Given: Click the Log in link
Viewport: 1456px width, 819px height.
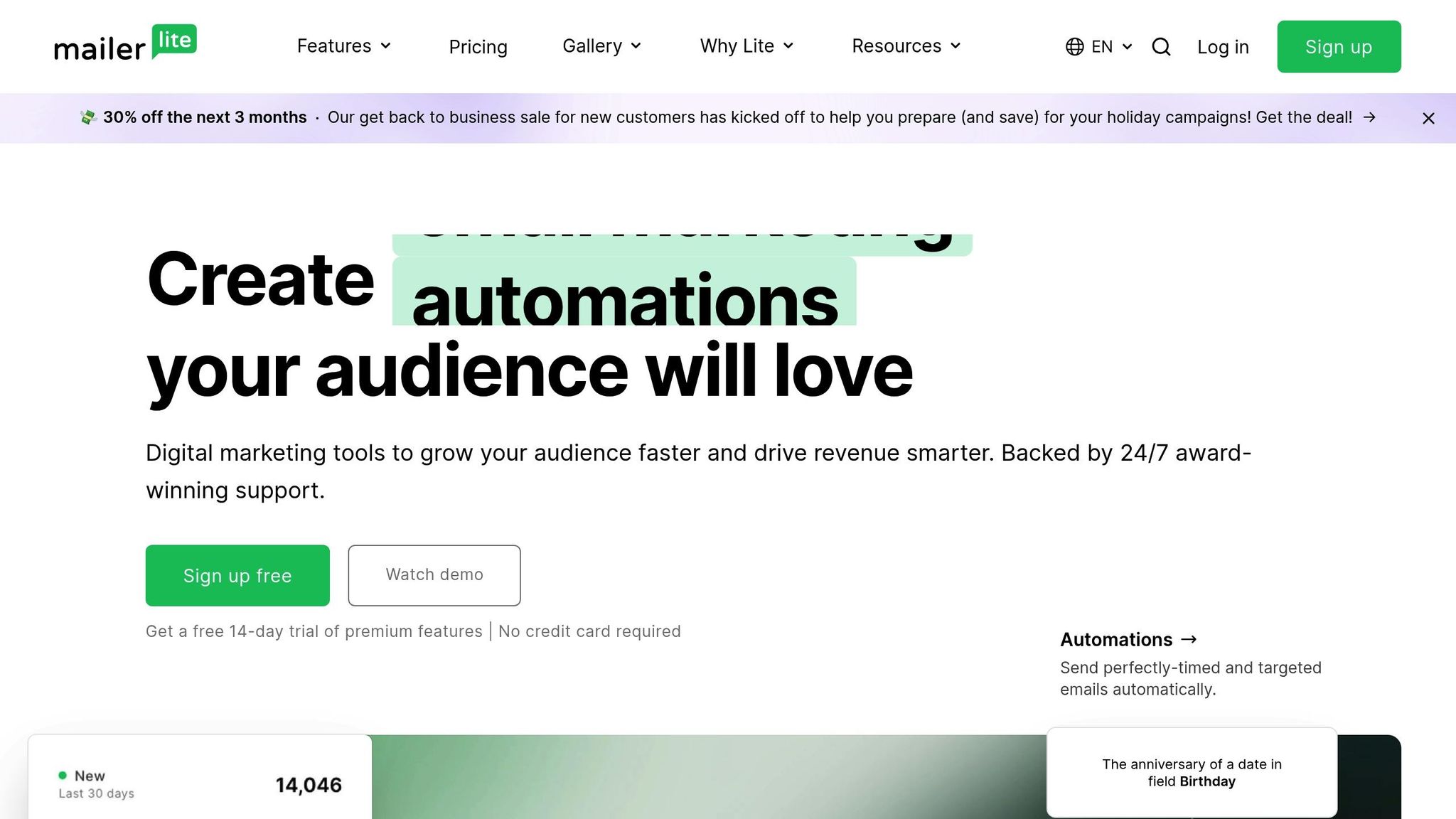Looking at the screenshot, I should 1222,47.
